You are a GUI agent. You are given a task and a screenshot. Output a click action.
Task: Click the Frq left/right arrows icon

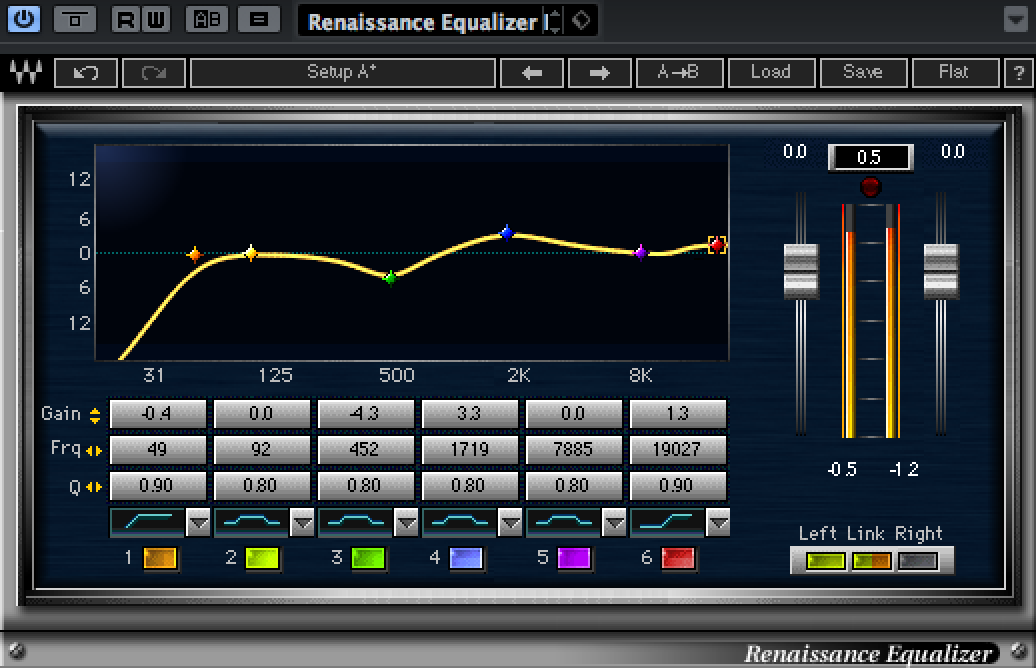tap(94, 451)
